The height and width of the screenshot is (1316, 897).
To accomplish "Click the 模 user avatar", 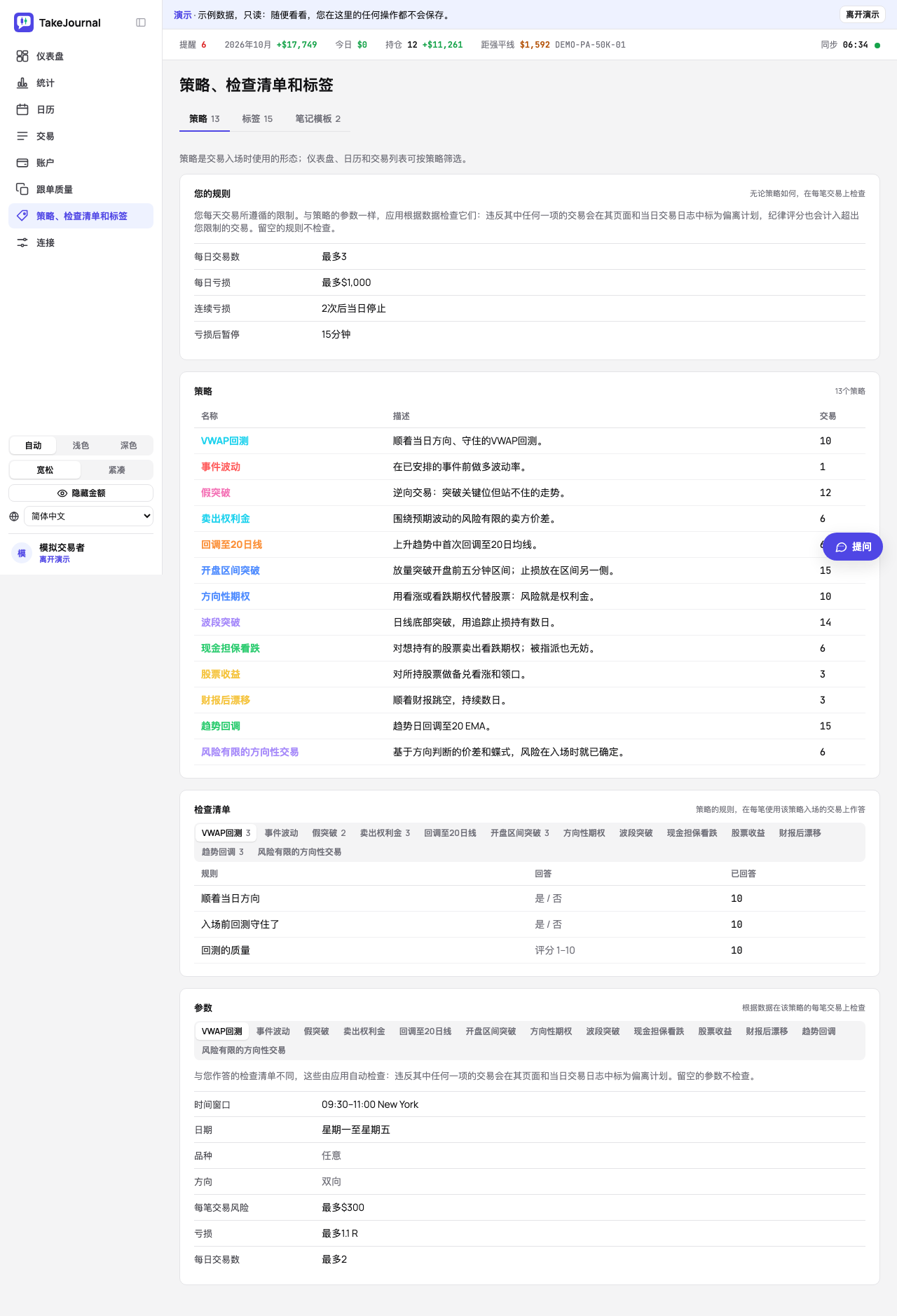I will pos(22,553).
